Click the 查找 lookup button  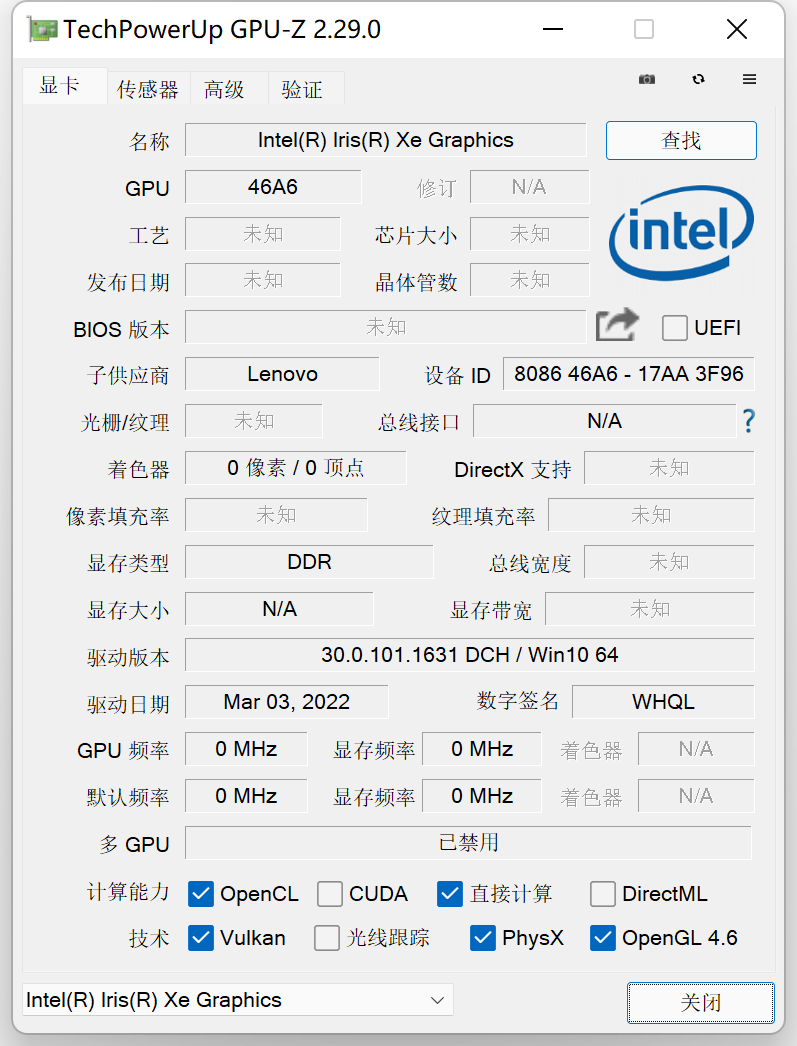click(x=681, y=140)
